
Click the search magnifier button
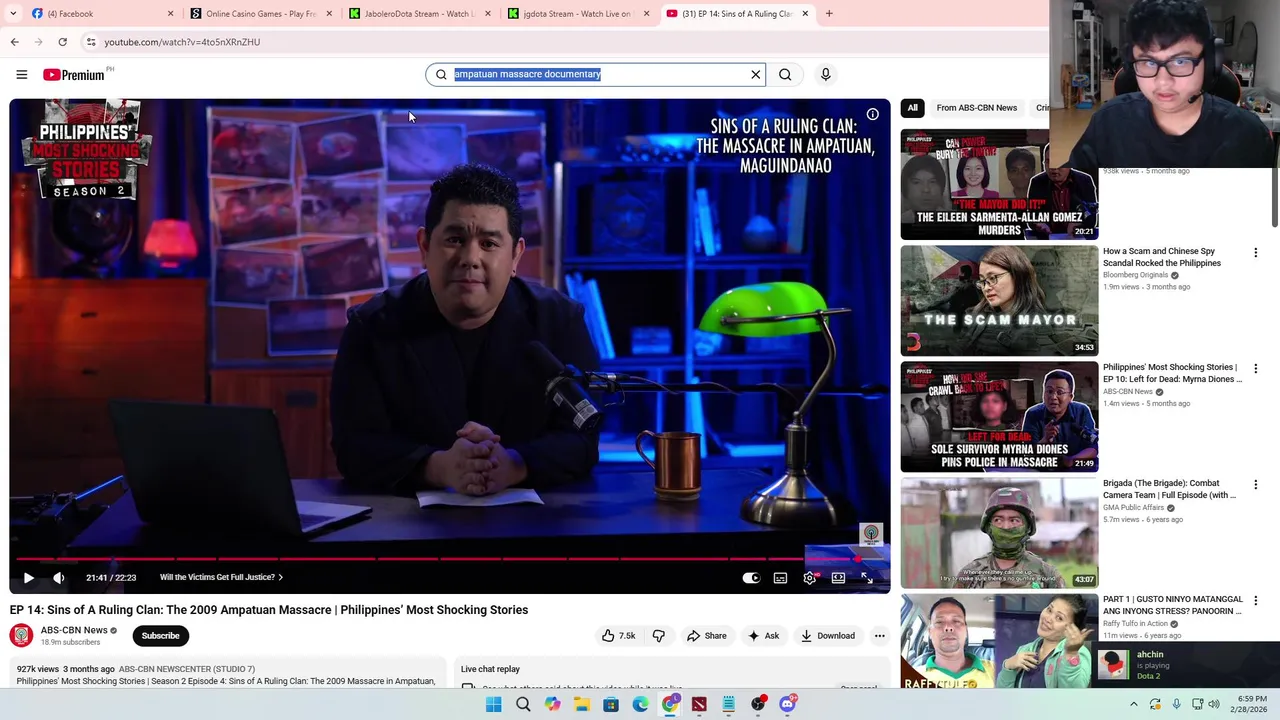click(785, 74)
